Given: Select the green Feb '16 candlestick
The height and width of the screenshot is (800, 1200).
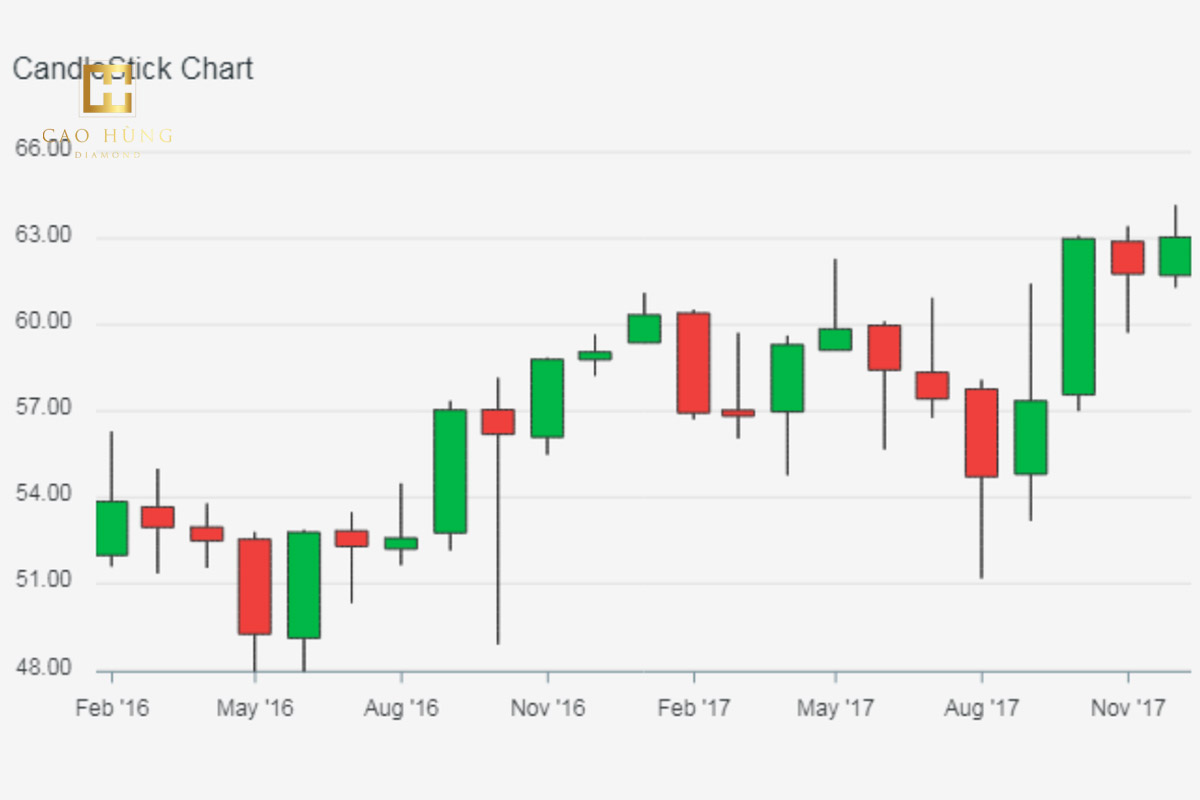Looking at the screenshot, I should point(111,528).
